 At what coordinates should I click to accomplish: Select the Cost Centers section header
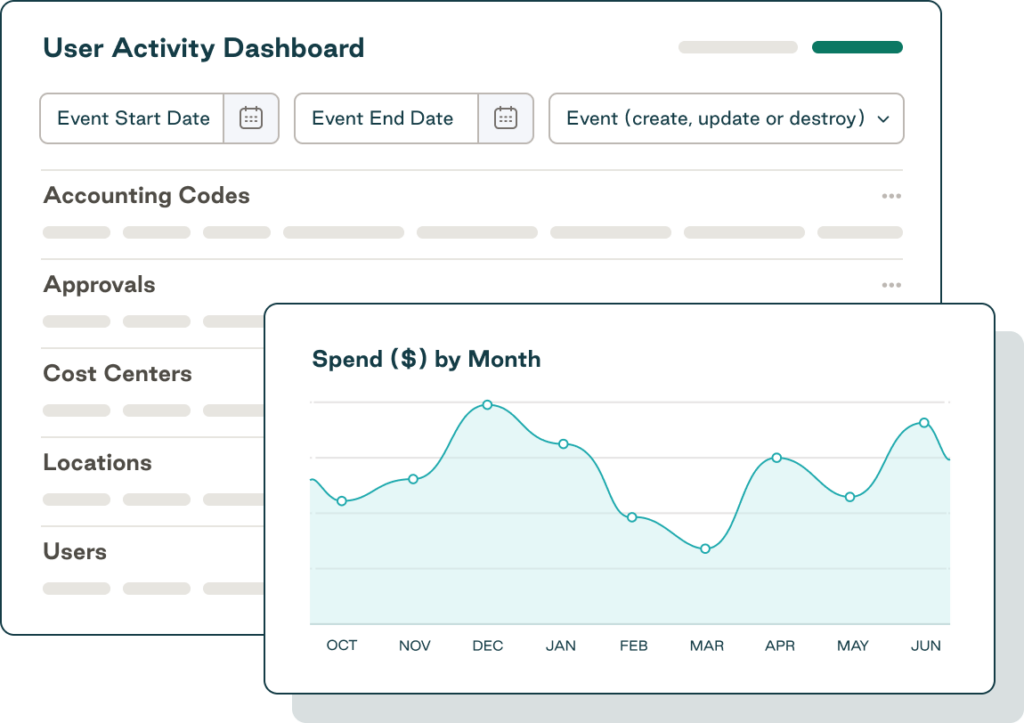pos(117,374)
